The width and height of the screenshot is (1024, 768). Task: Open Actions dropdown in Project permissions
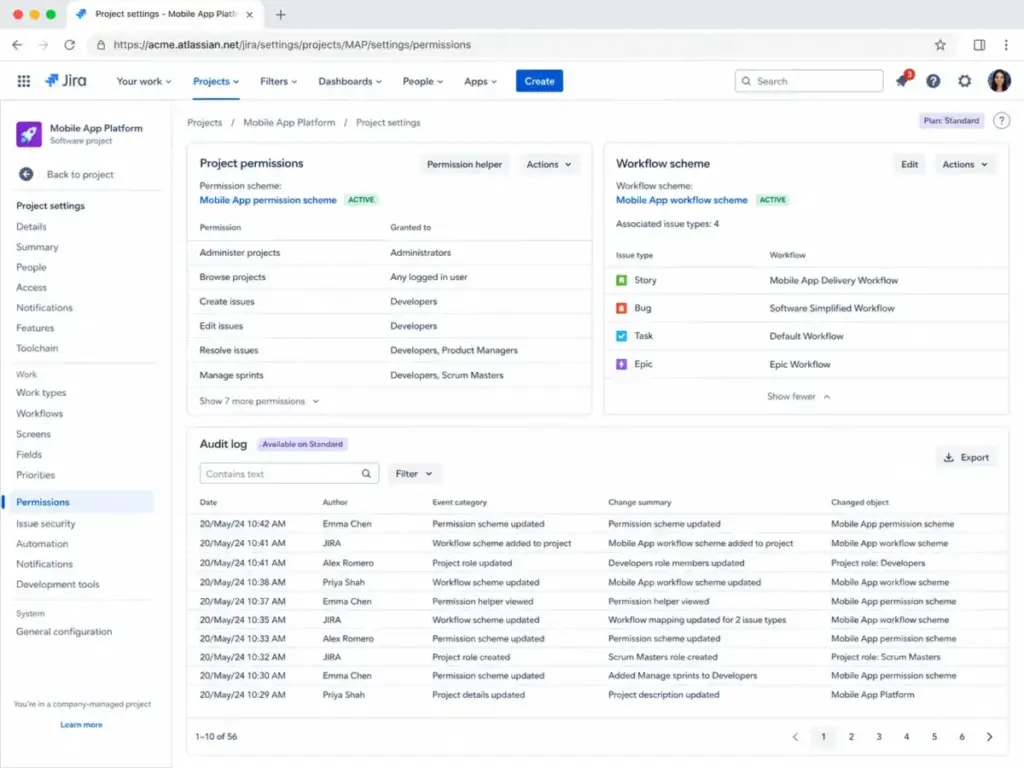pyautogui.click(x=549, y=164)
